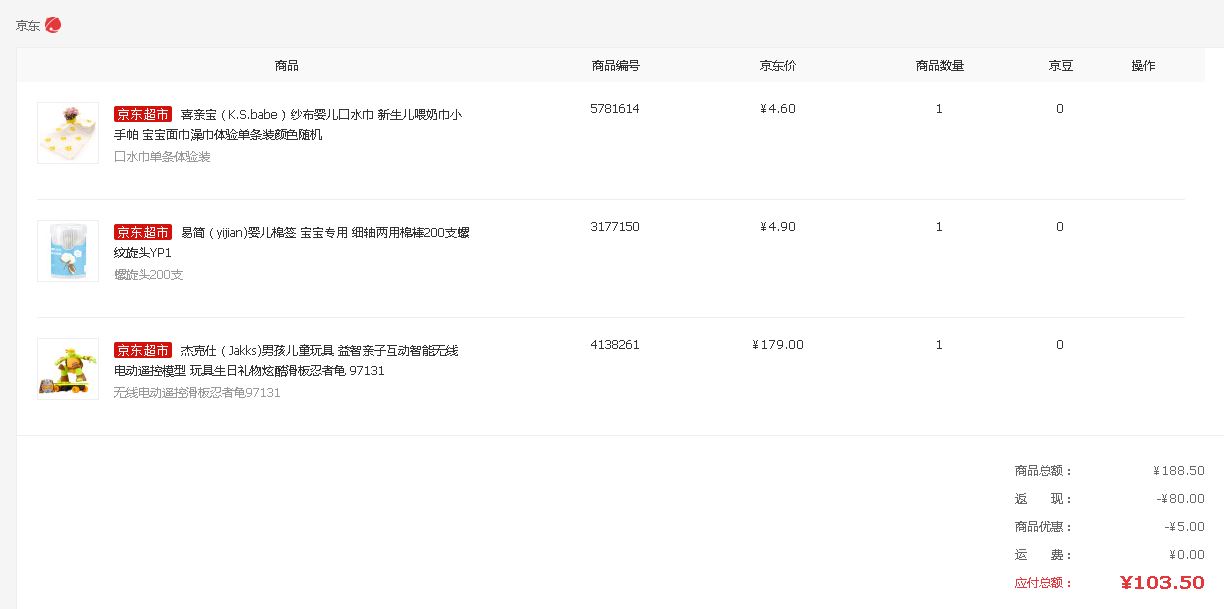This screenshot has height=609, width=1224.
Task: Click the -¥5.00 discount amount
Action: click(1184, 527)
